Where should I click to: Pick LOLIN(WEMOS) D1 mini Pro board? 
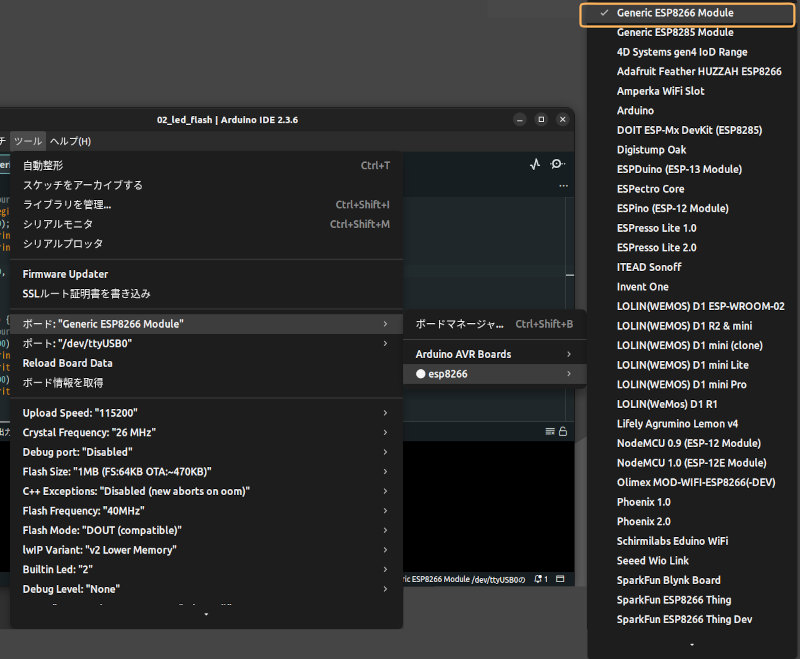[x=681, y=385]
